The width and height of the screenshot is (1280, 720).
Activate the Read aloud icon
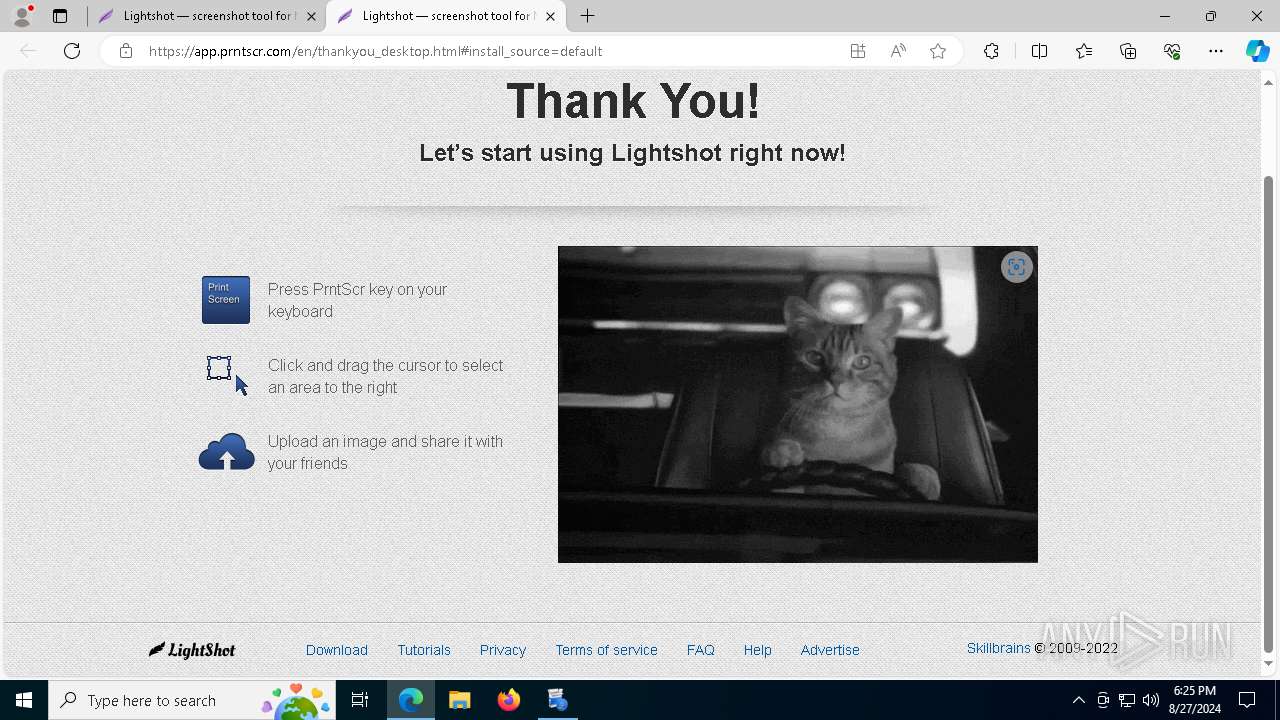point(898,51)
